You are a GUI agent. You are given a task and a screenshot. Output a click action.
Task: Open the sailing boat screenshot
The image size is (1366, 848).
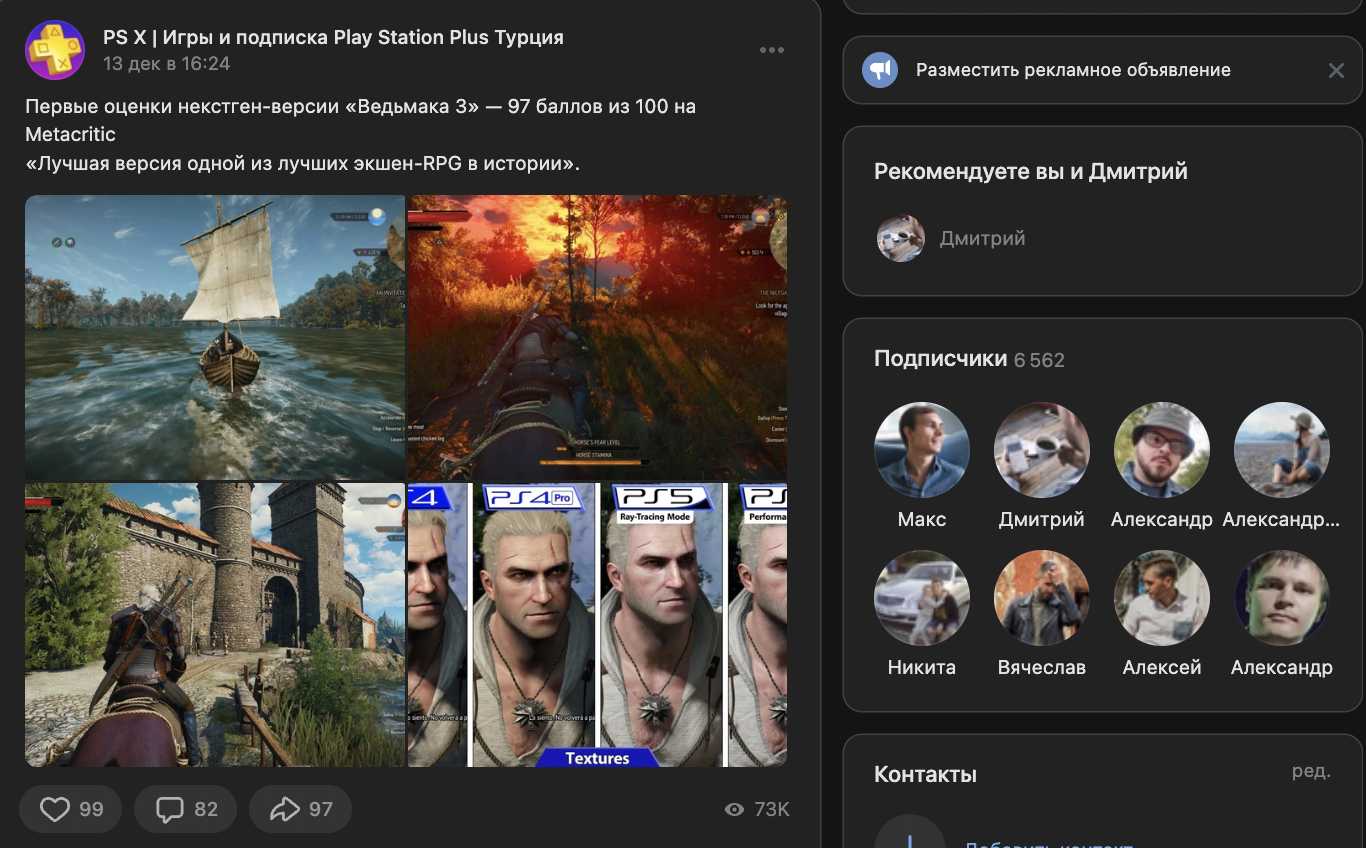215,338
